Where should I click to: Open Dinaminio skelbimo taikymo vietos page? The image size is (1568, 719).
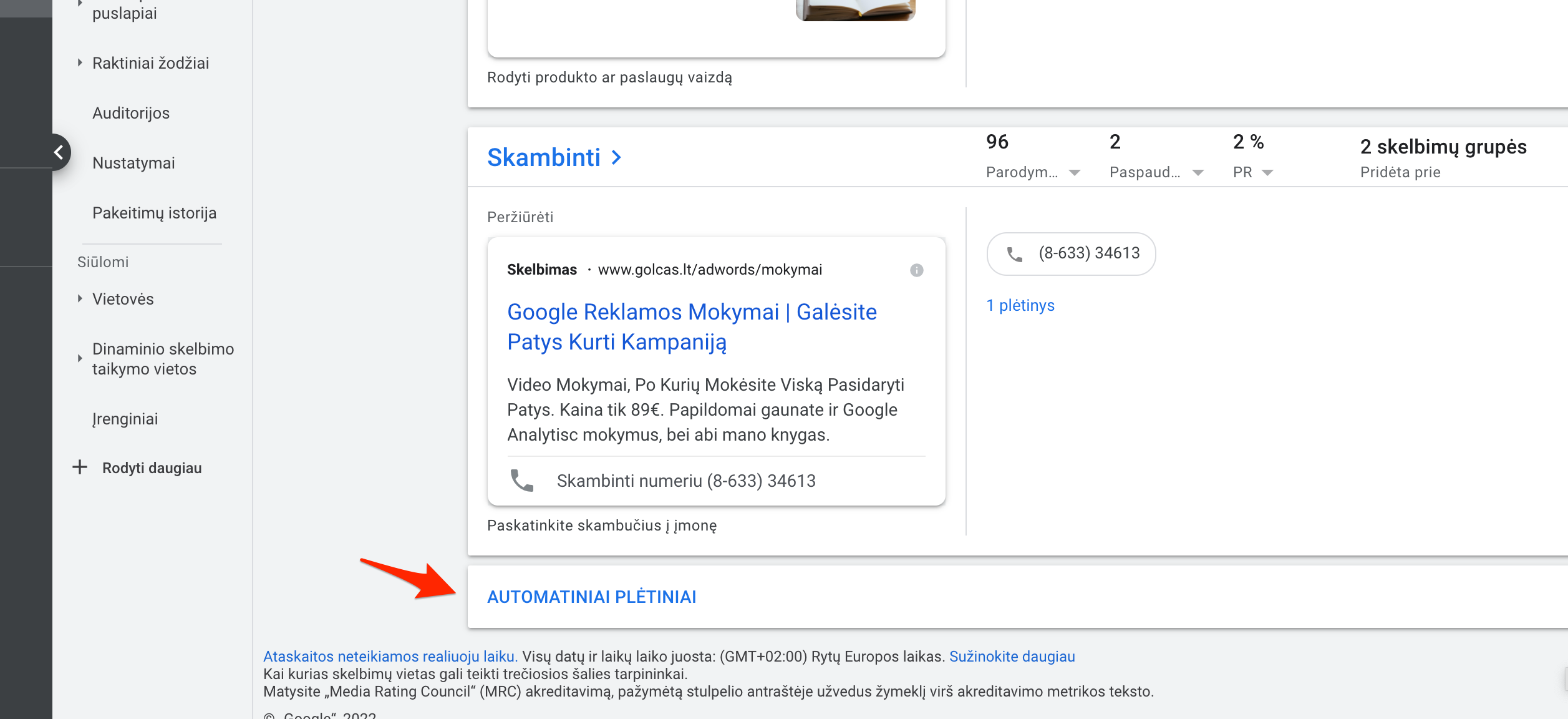click(163, 359)
